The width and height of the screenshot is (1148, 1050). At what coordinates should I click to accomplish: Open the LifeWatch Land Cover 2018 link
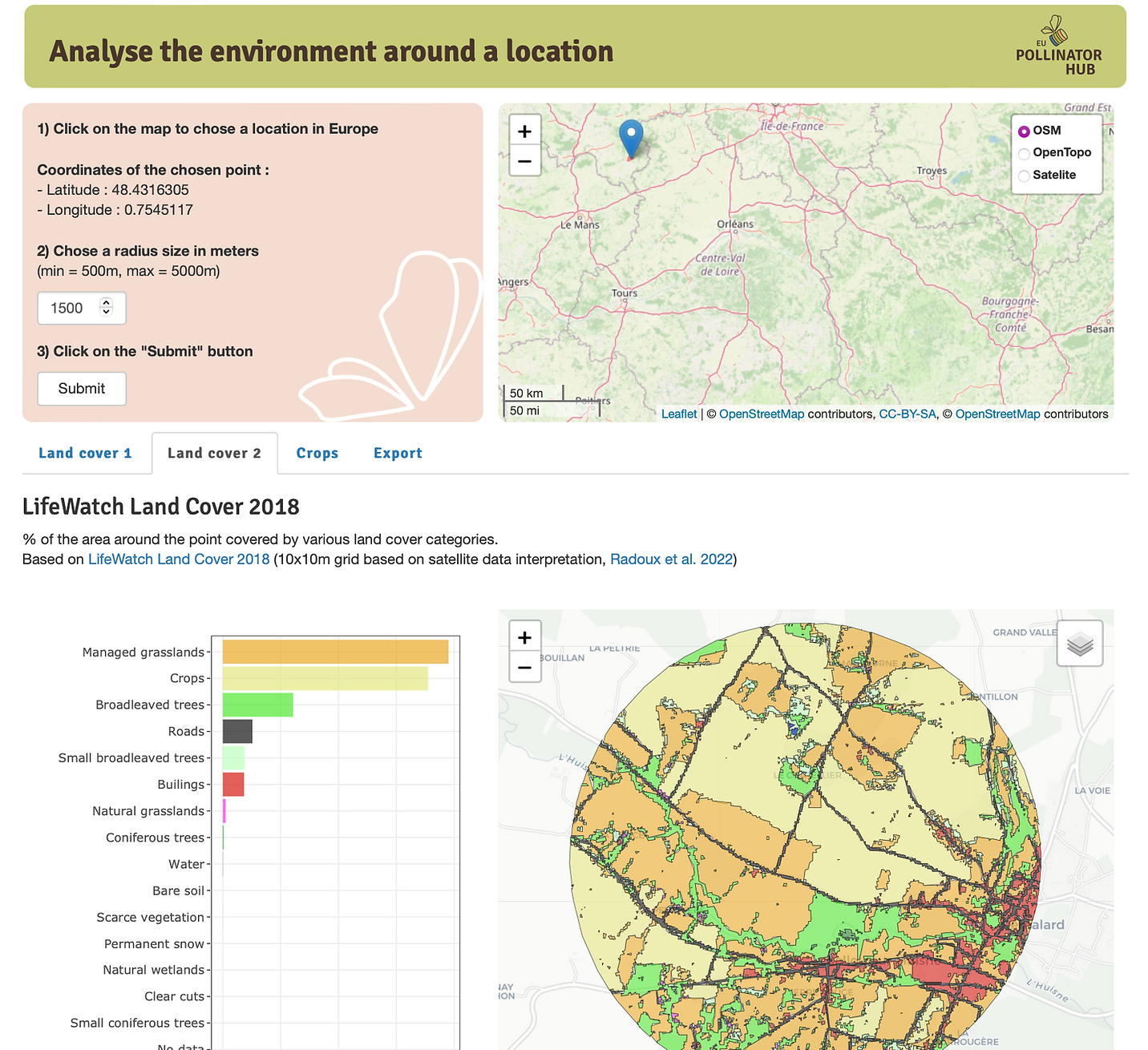179,559
